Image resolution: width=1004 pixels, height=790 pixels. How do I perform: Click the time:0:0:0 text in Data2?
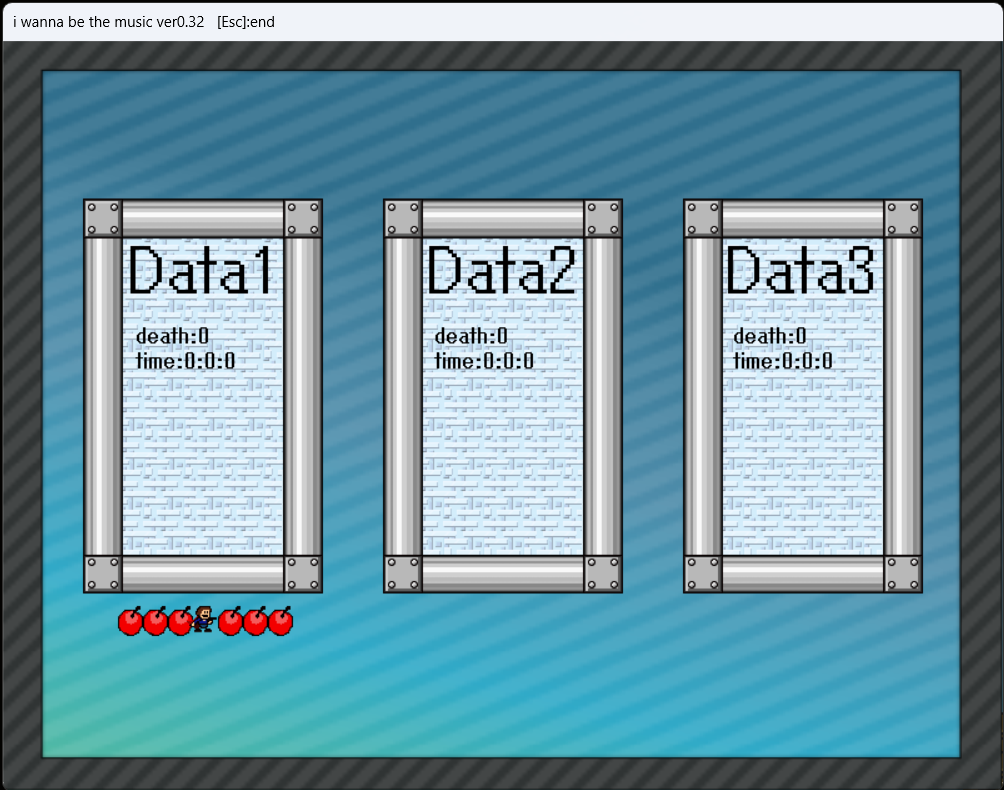[484, 361]
